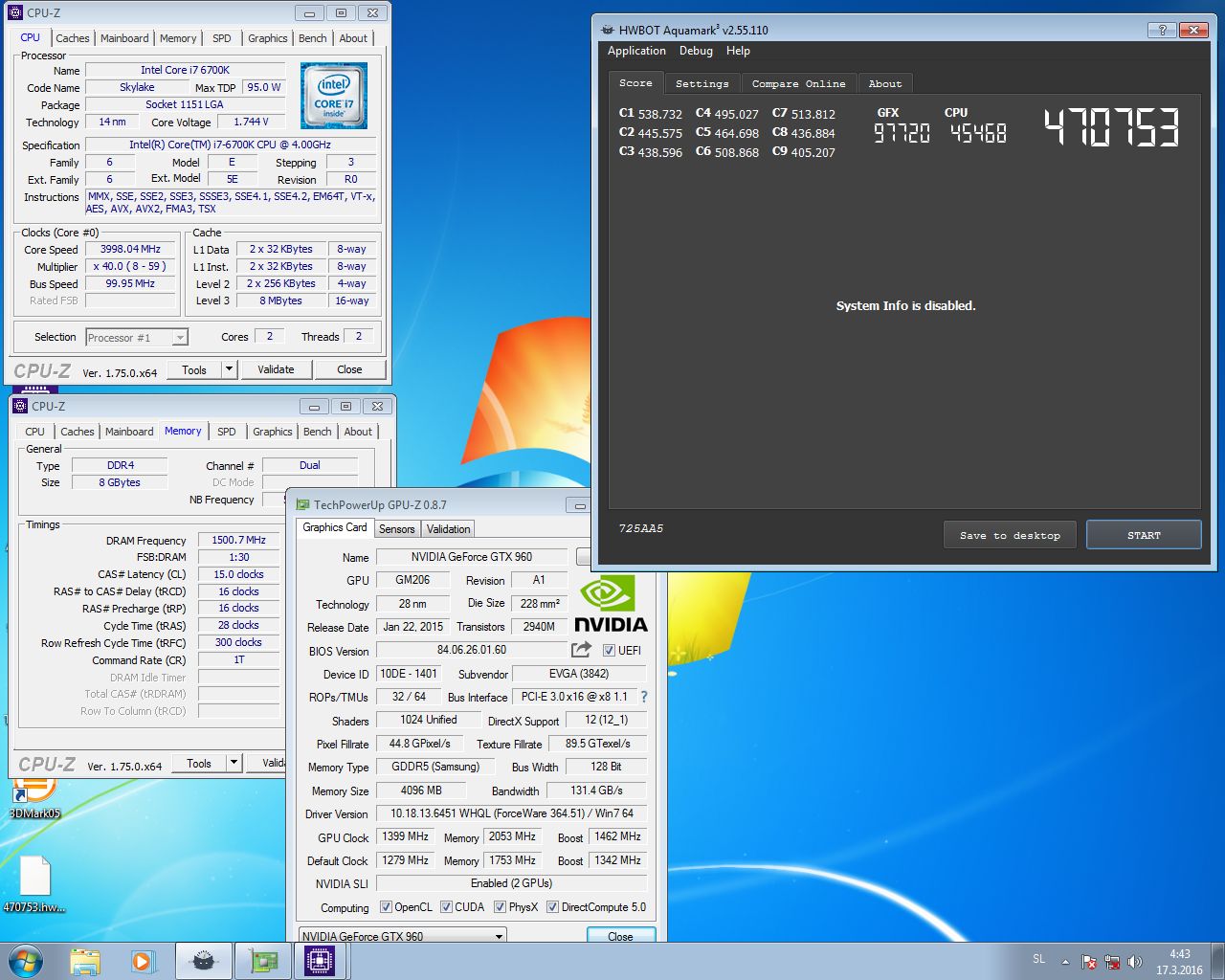Open the Action Center flag tray icon
The width and height of the screenshot is (1225, 980).
(x=1089, y=962)
